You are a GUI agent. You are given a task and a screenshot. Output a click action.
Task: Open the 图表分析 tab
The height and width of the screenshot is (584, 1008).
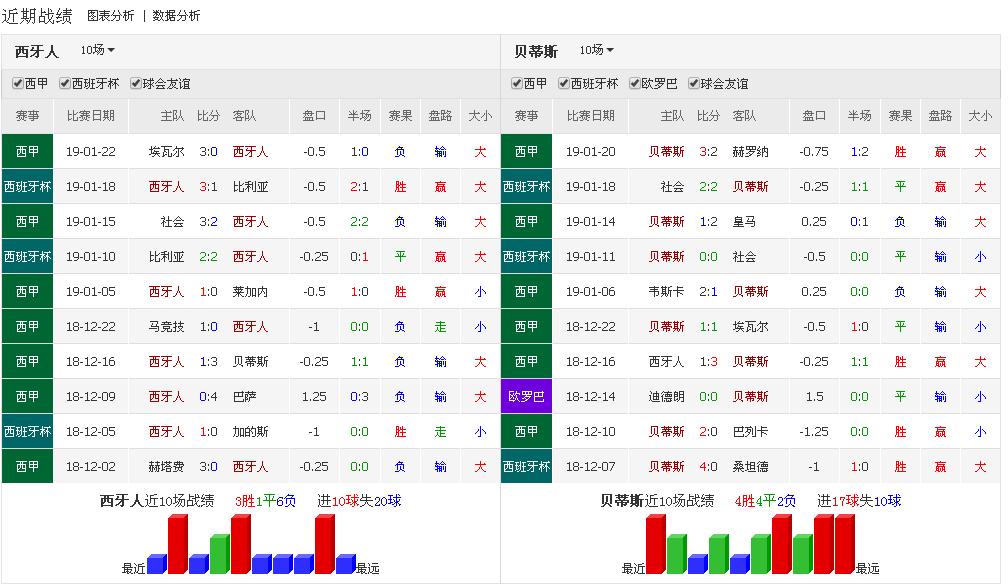pos(110,16)
